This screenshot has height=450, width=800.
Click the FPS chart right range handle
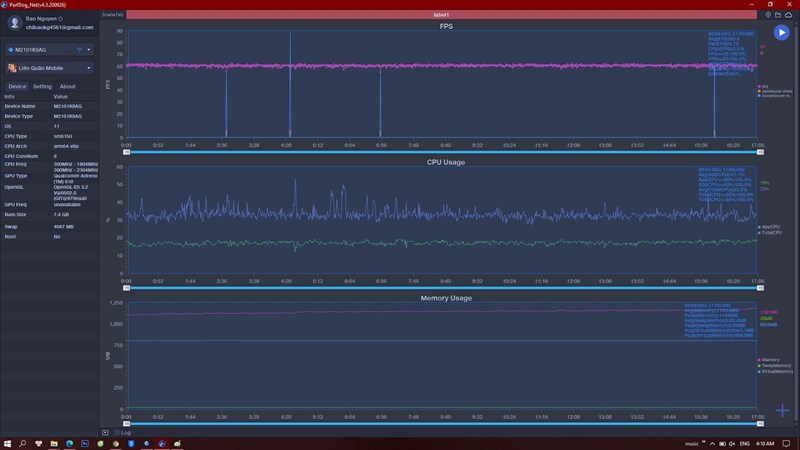(760, 152)
